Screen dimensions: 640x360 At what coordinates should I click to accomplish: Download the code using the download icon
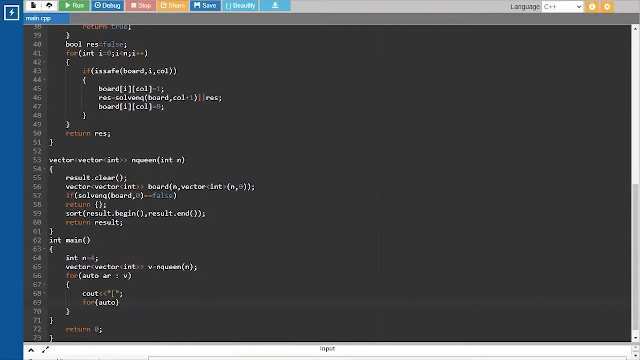(x=275, y=5)
